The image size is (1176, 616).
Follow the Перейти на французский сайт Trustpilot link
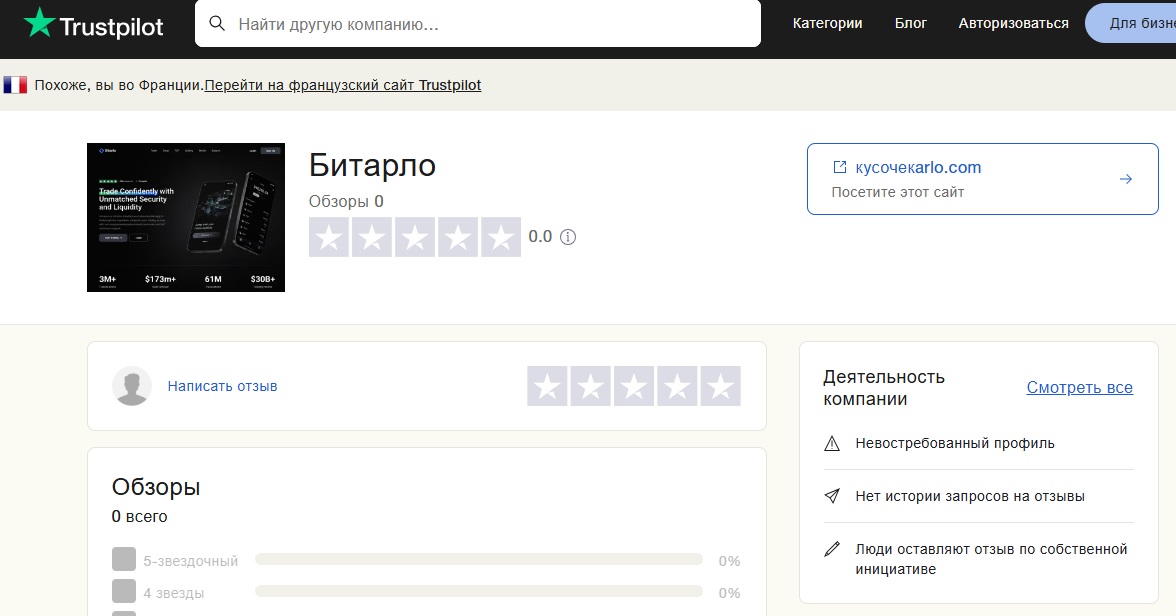(342, 85)
